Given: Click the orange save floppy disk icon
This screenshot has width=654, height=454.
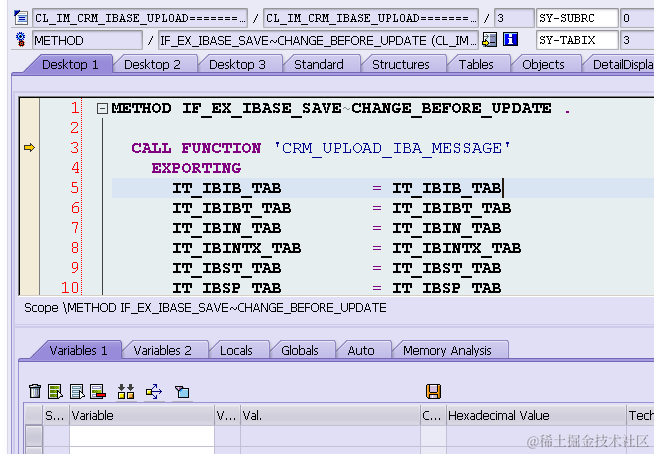Looking at the screenshot, I should click(433, 391).
